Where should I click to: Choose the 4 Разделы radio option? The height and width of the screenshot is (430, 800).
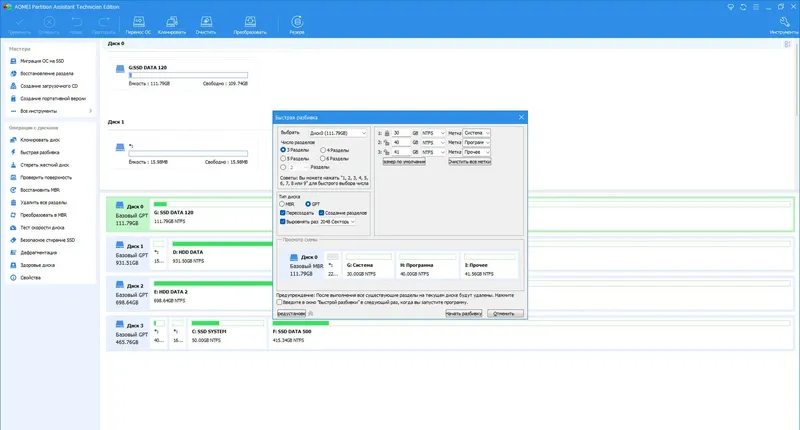pos(323,150)
